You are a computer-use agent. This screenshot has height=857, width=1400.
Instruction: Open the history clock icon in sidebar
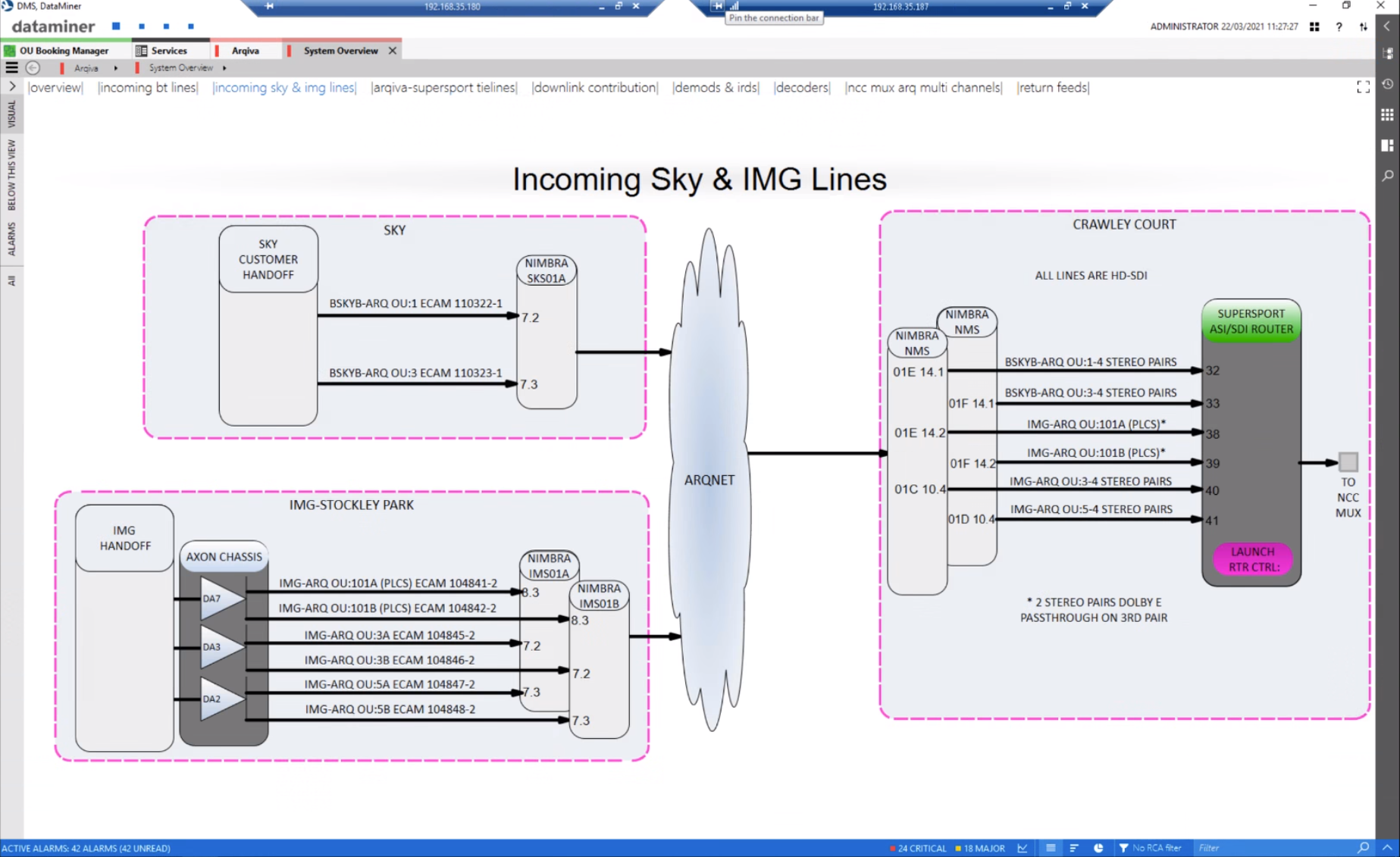(1387, 84)
